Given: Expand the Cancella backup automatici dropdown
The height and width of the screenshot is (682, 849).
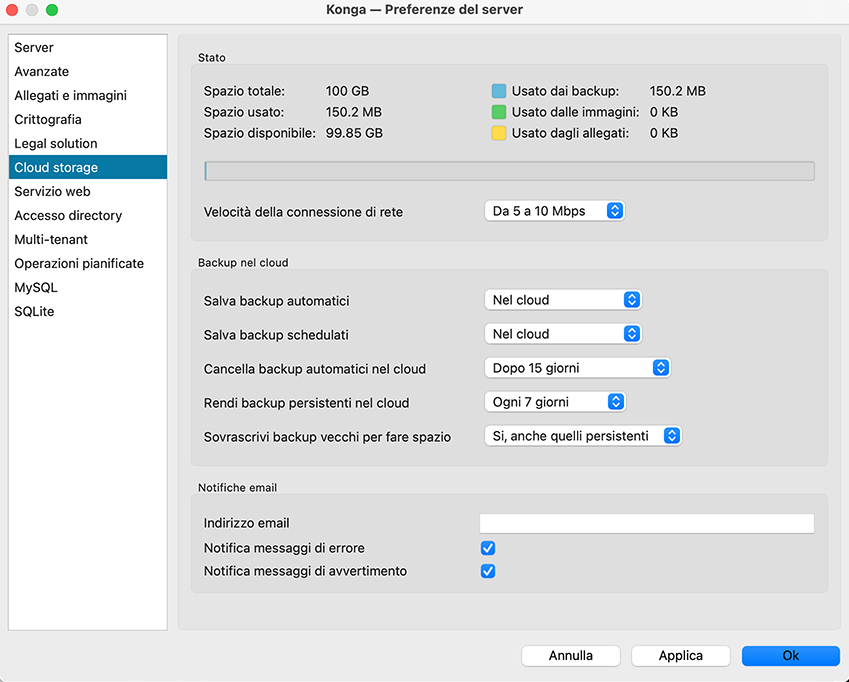Looking at the screenshot, I should point(576,368).
